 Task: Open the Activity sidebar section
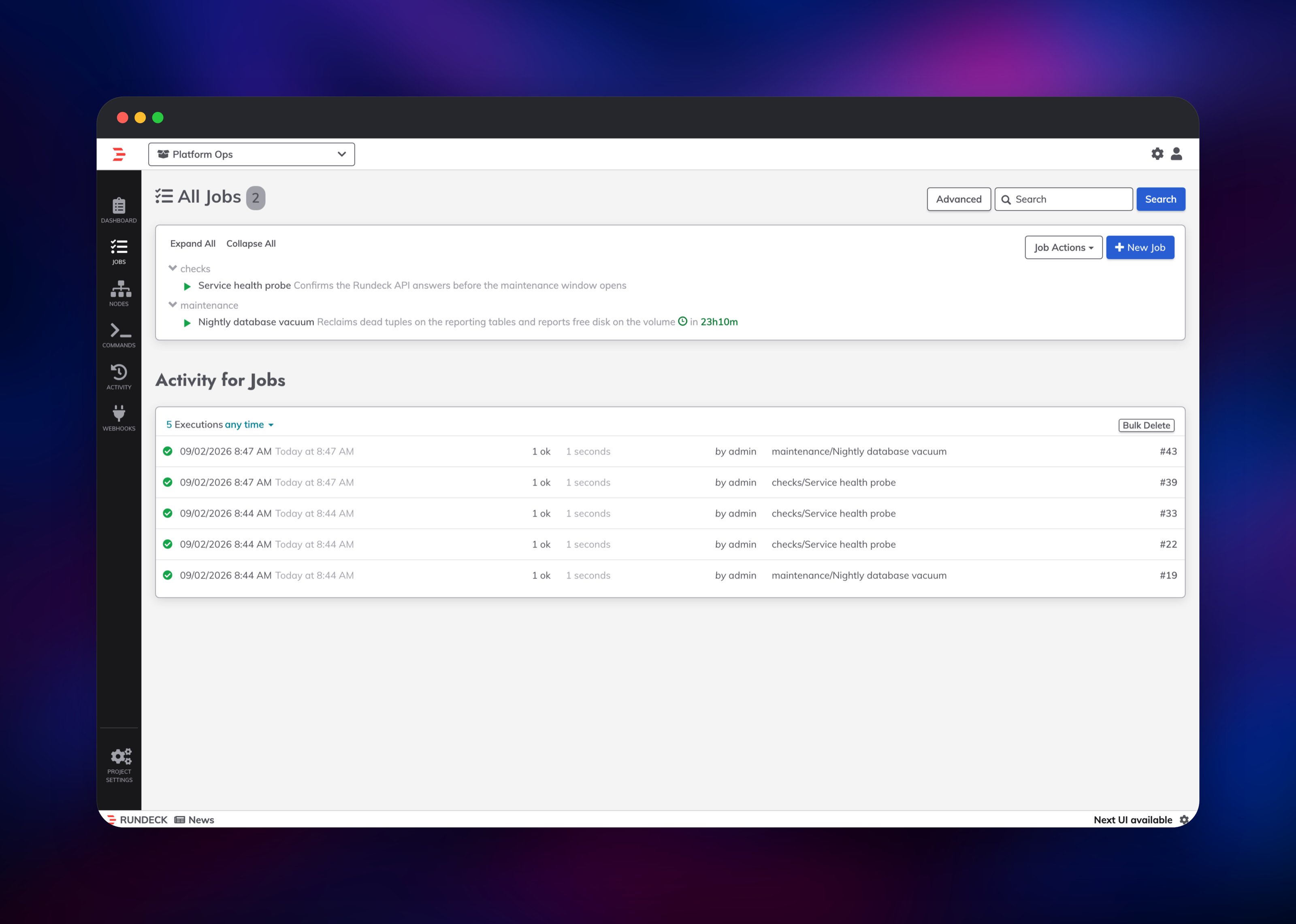(119, 377)
